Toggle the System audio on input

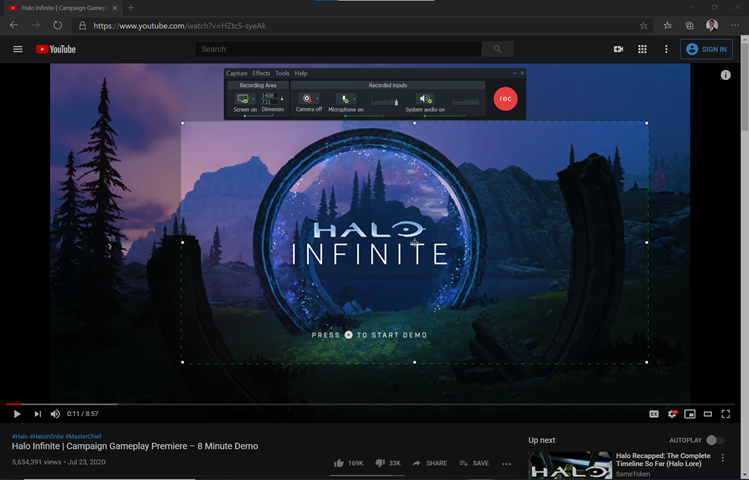[426, 99]
